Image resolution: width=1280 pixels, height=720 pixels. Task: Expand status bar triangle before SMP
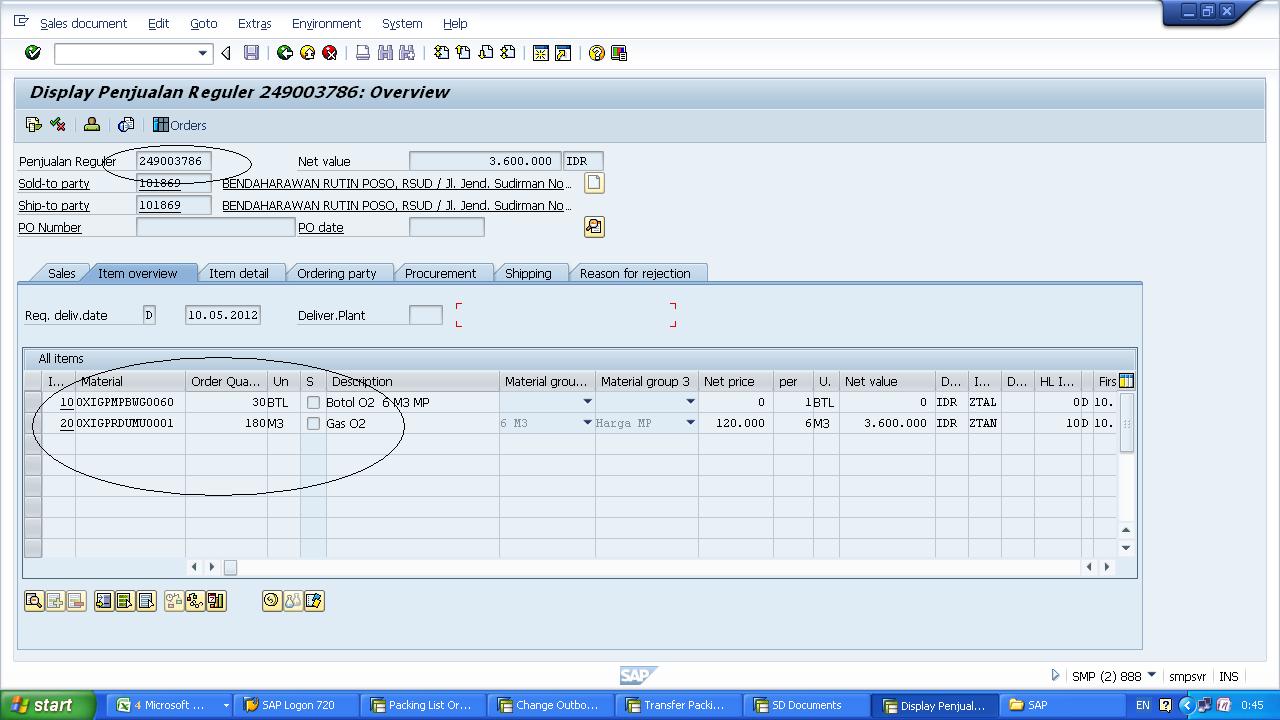pyautogui.click(x=1055, y=675)
